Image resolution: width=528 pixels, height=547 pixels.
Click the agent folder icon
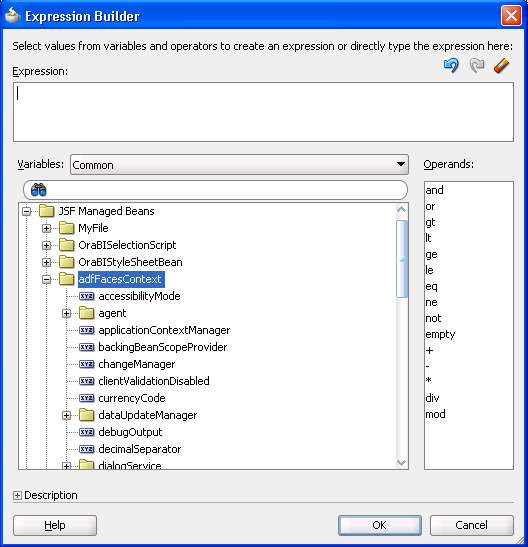[x=86, y=313]
